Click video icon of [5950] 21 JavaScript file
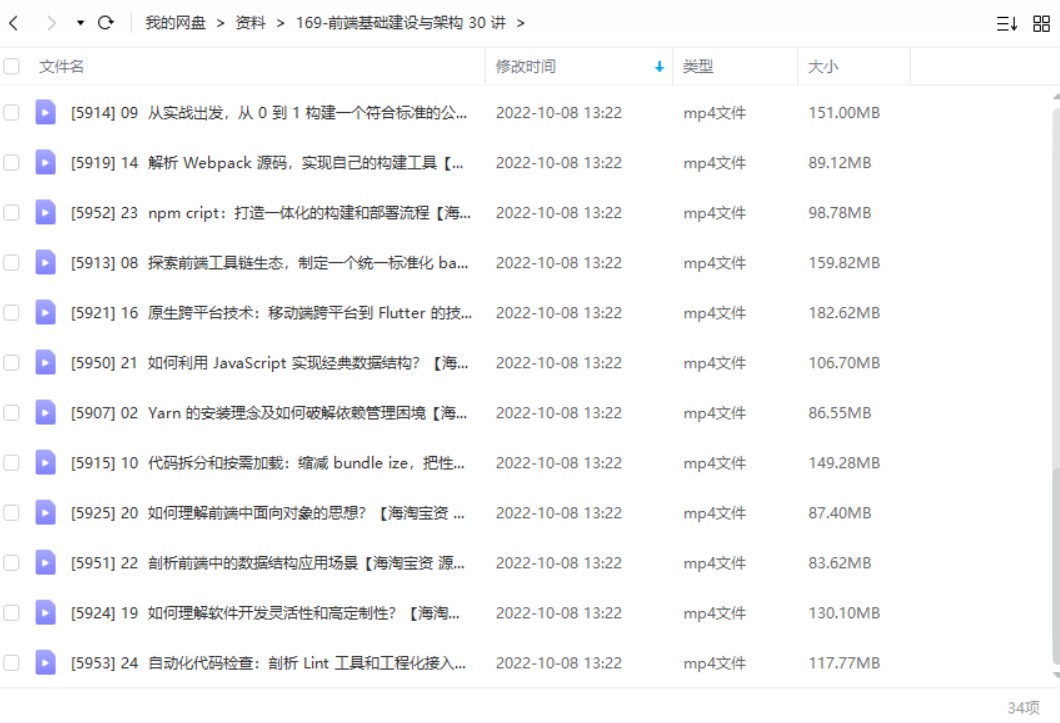Image resolution: width=1060 pixels, height=723 pixels. coord(45,363)
